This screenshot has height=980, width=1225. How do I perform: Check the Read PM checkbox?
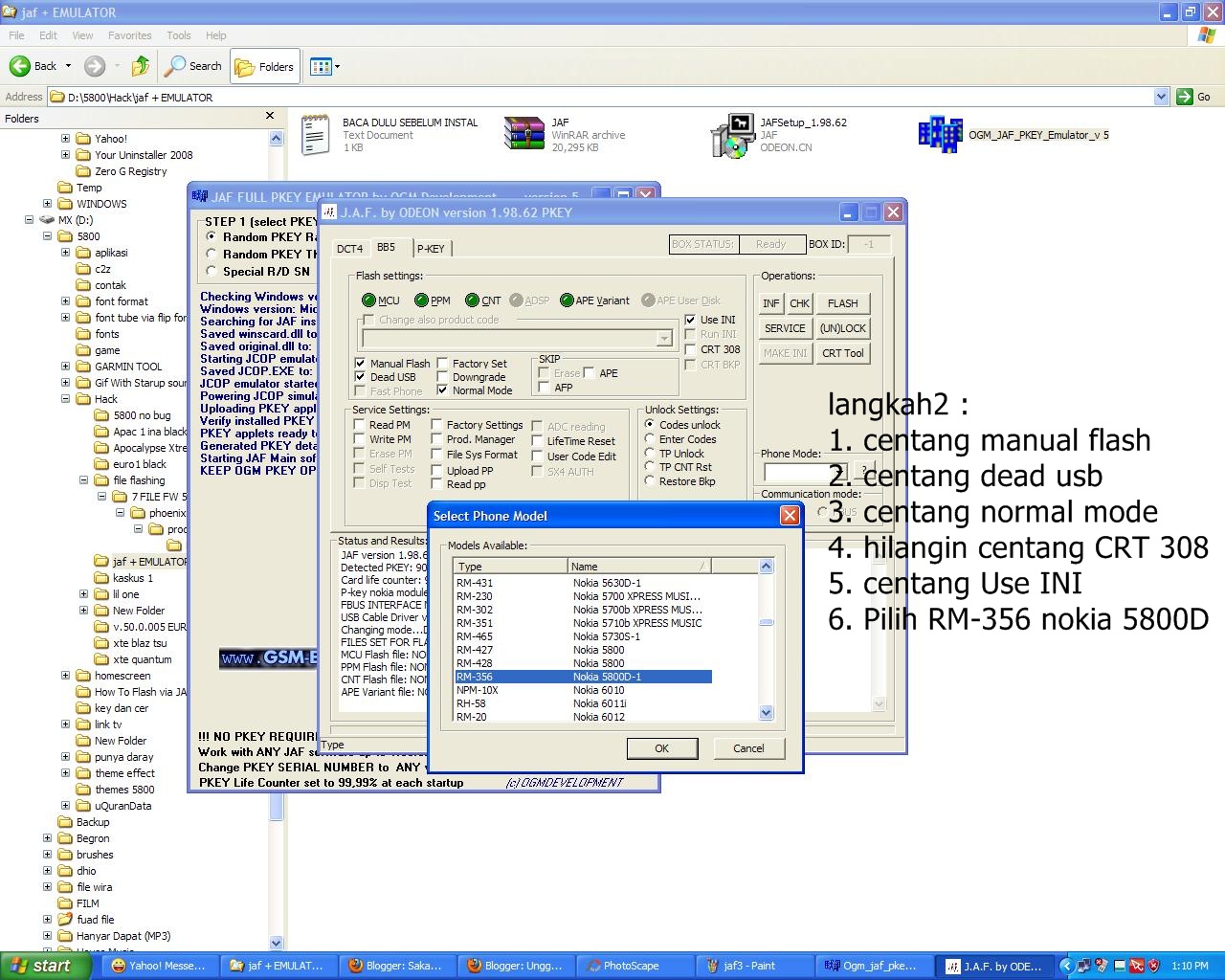[360, 425]
